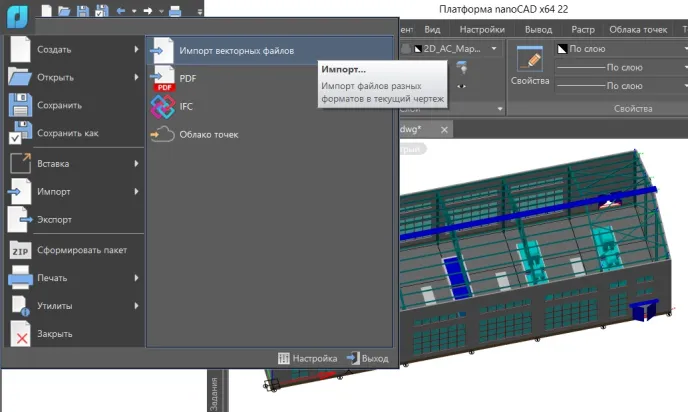Choose IFC import option
688x412 pixels.
(186, 106)
